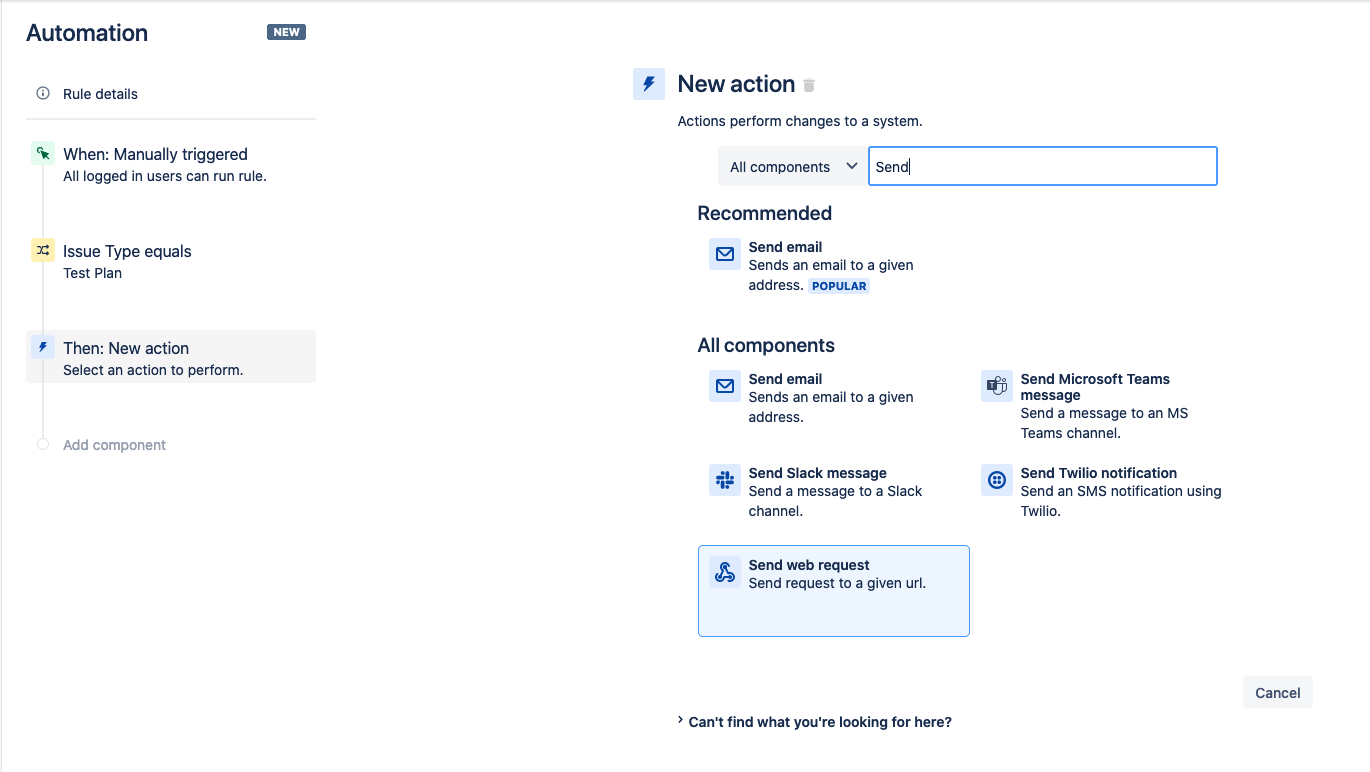The height and width of the screenshot is (772, 1370).
Task: Click the Cancel button
Action: click(x=1277, y=693)
